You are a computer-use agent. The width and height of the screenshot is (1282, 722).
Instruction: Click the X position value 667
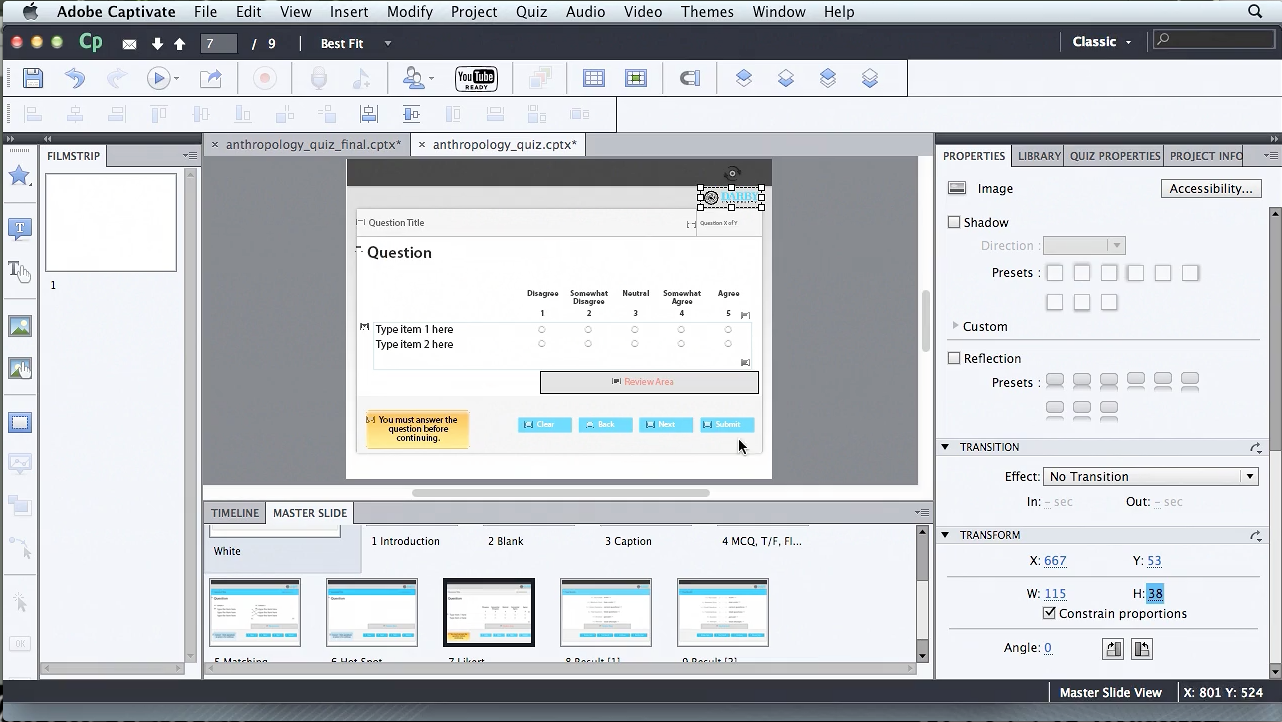tap(1055, 561)
